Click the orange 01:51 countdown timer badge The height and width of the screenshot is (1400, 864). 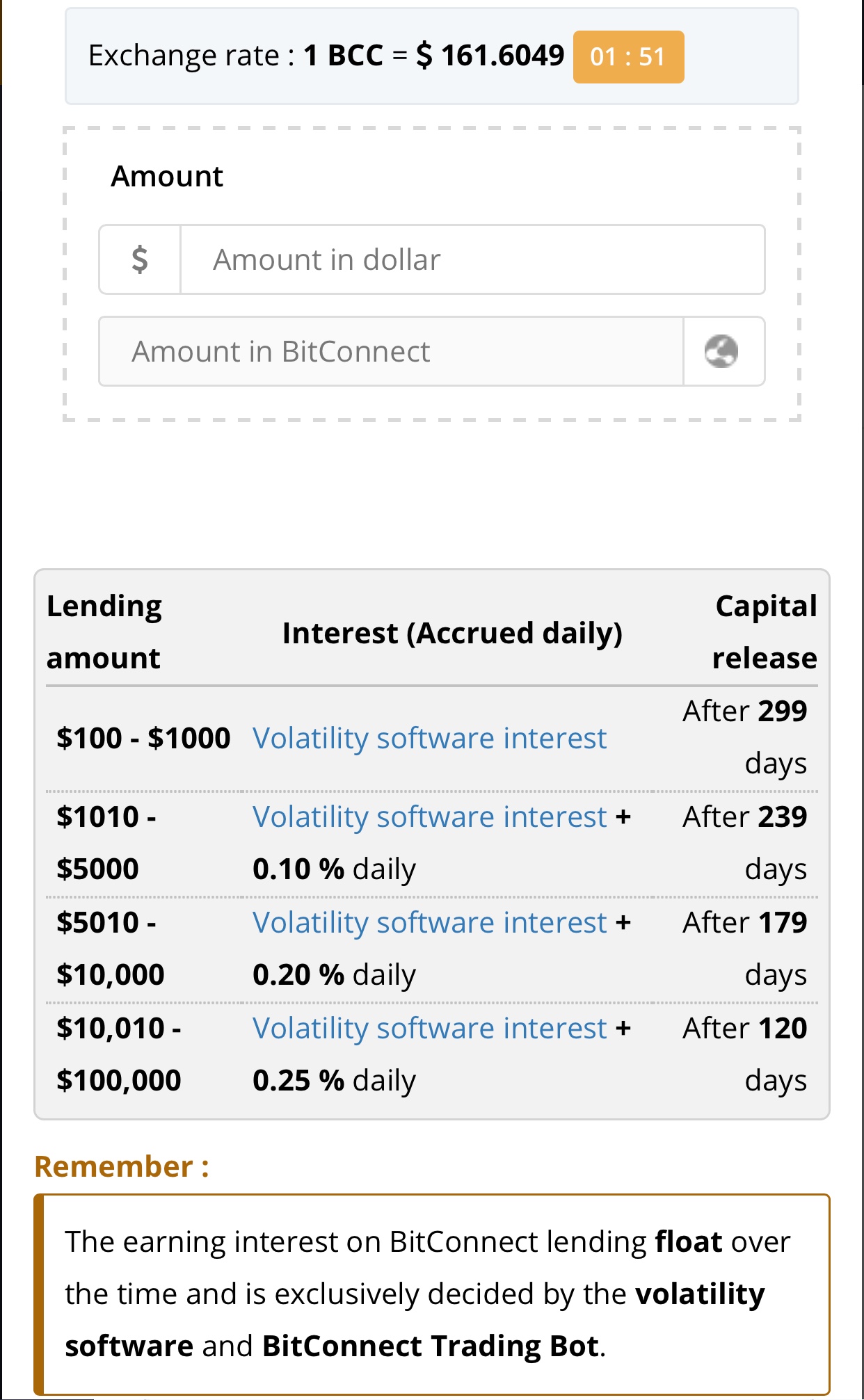[628, 57]
